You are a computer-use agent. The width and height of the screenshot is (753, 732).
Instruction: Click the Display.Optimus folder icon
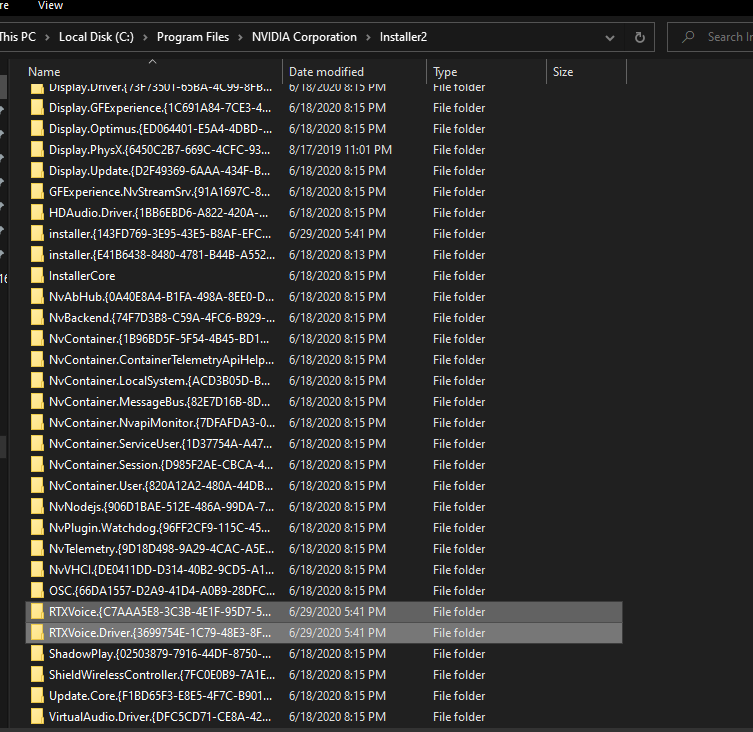pos(37,129)
